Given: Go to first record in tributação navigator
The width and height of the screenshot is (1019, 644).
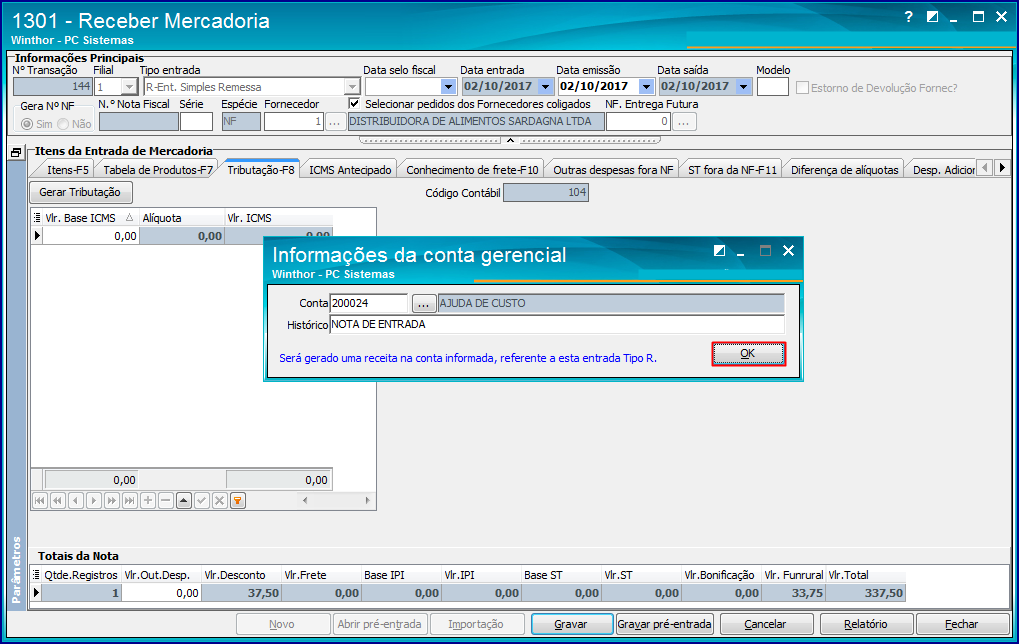Looking at the screenshot, I should (40, 500).
